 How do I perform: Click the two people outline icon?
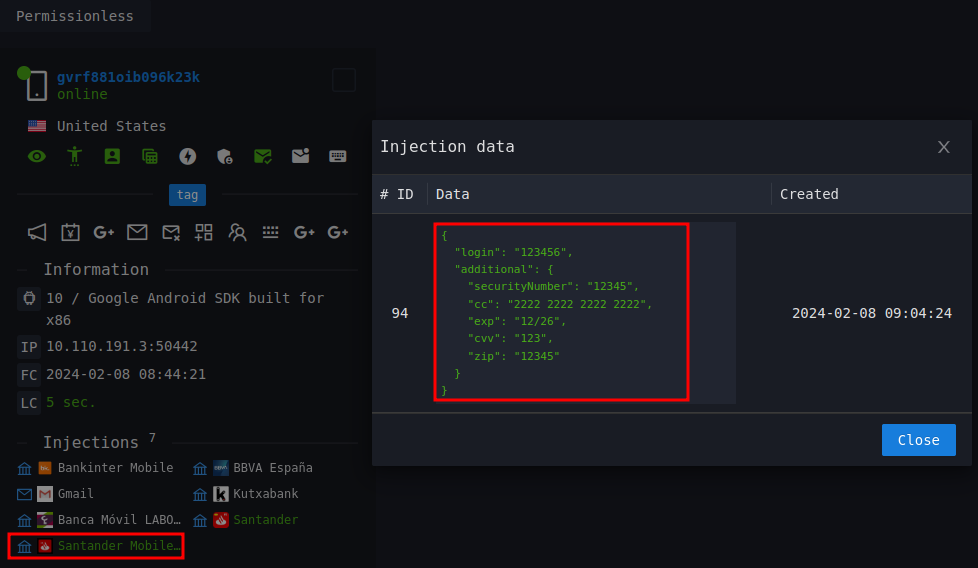tap(237, 233)
